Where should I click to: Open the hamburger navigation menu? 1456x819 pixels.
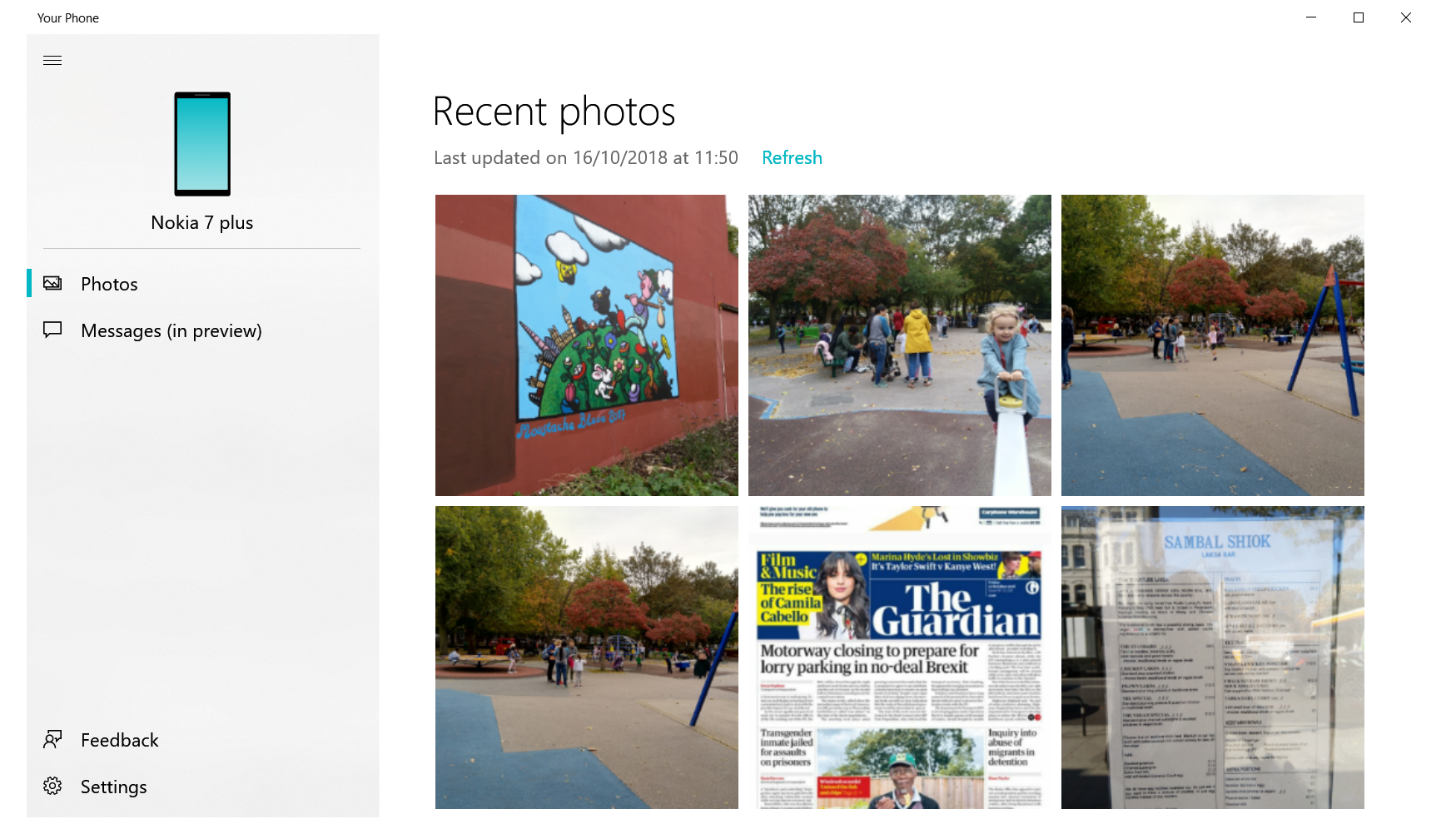pos(52,60)
